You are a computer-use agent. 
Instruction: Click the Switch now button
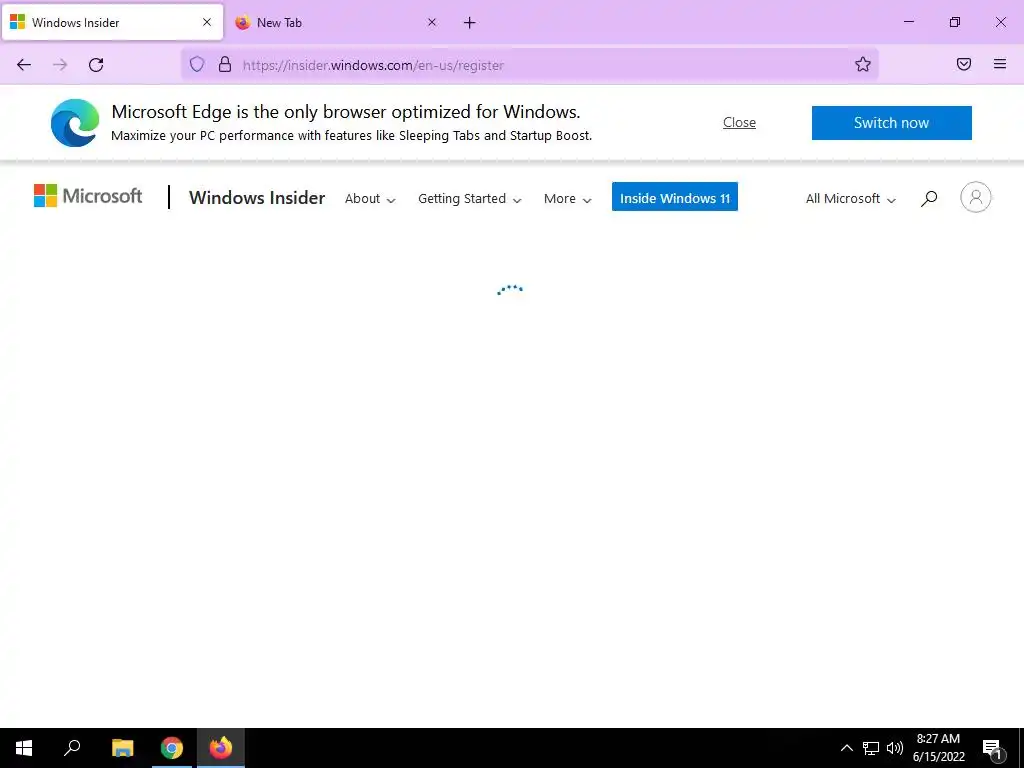(891, 123)
